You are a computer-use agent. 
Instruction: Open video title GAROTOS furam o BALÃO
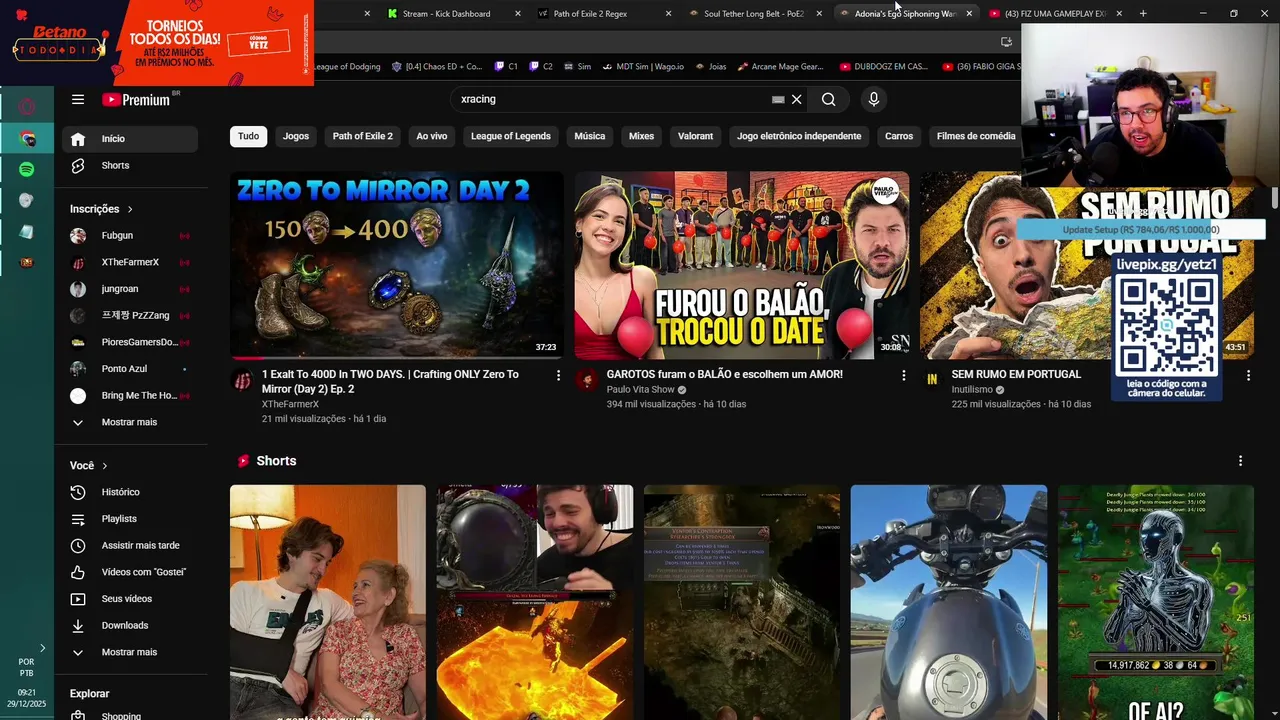pos(724,374)
